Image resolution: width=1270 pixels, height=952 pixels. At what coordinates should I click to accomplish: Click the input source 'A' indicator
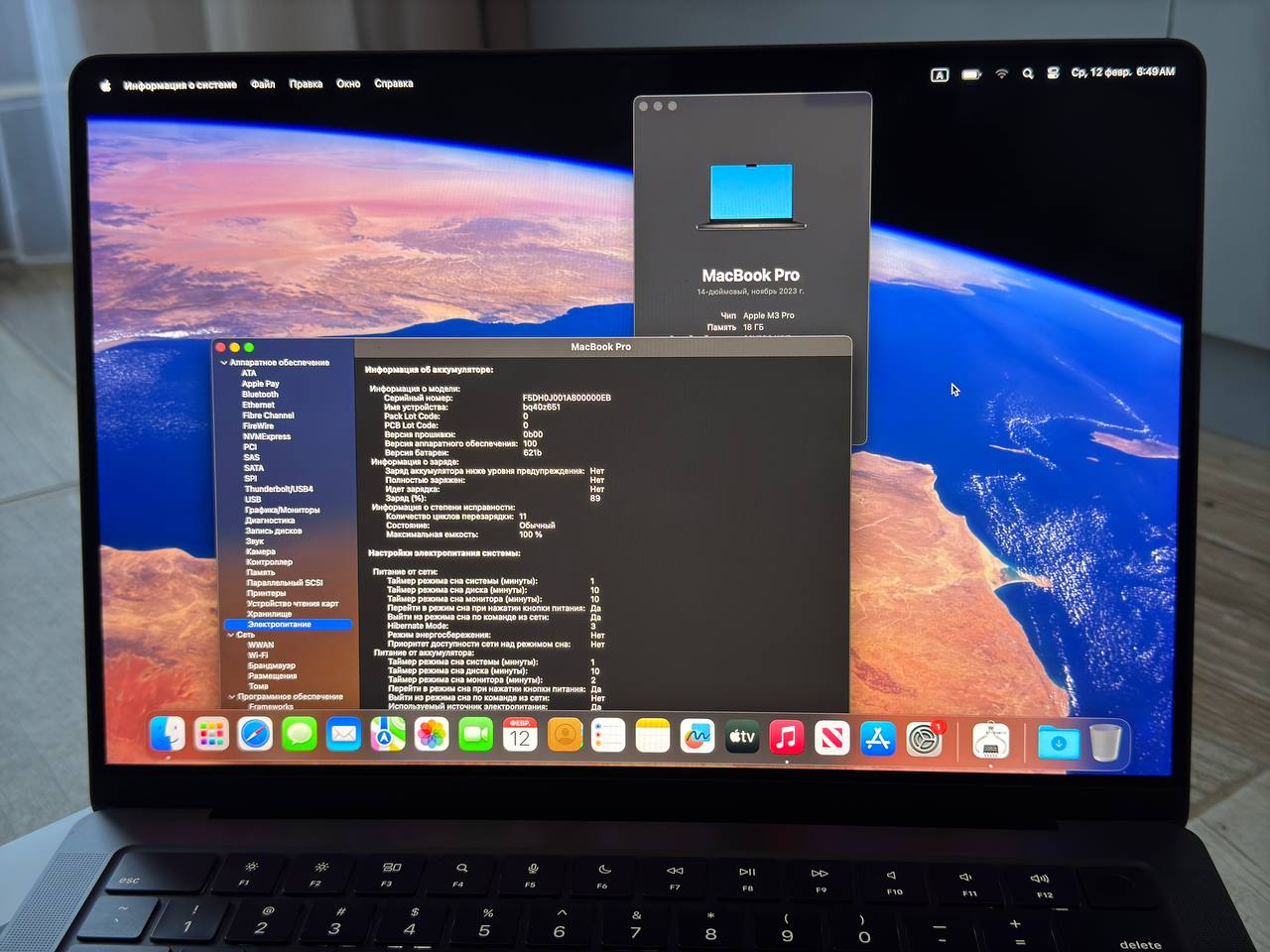pos(940,74)
